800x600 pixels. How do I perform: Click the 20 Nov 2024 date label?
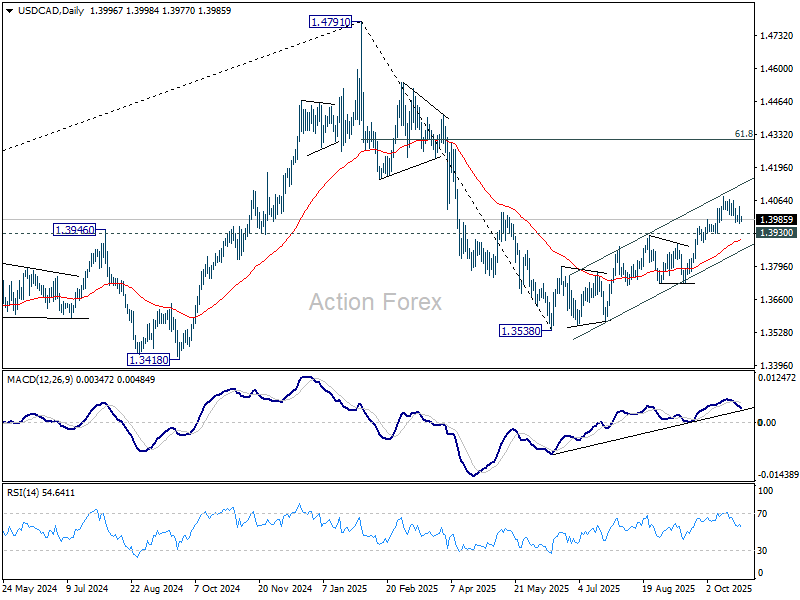tap(285, 589)
